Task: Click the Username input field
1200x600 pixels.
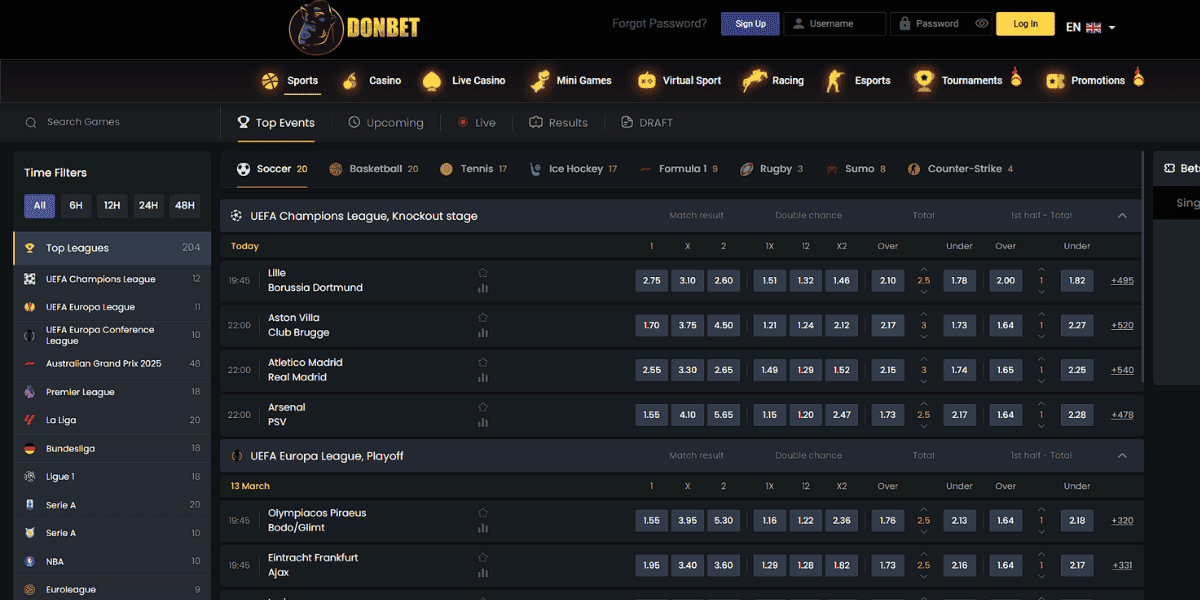Action: 835,23
